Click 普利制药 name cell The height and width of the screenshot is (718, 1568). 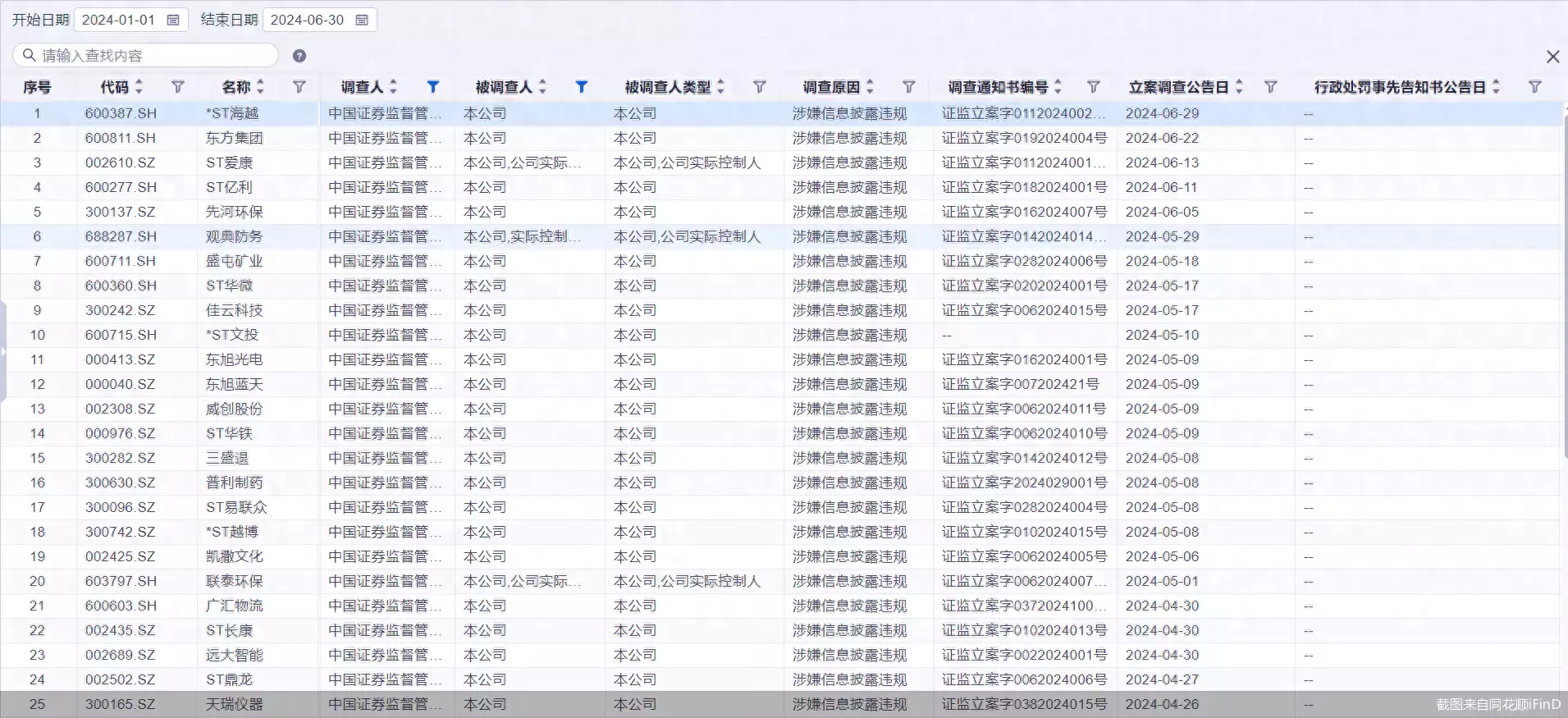coord(234,482)
